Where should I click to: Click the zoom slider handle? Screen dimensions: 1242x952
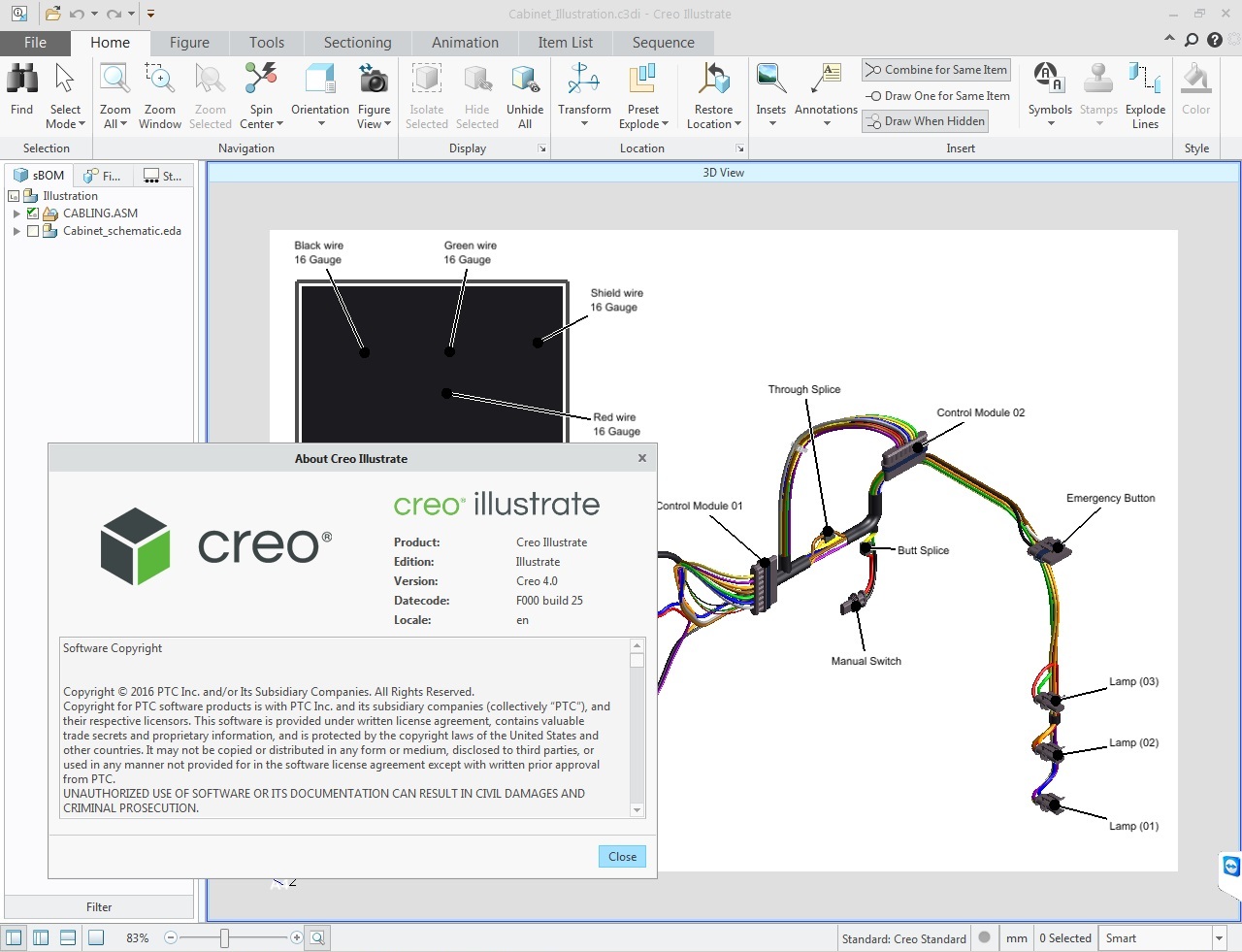click(x=224, y=937)
